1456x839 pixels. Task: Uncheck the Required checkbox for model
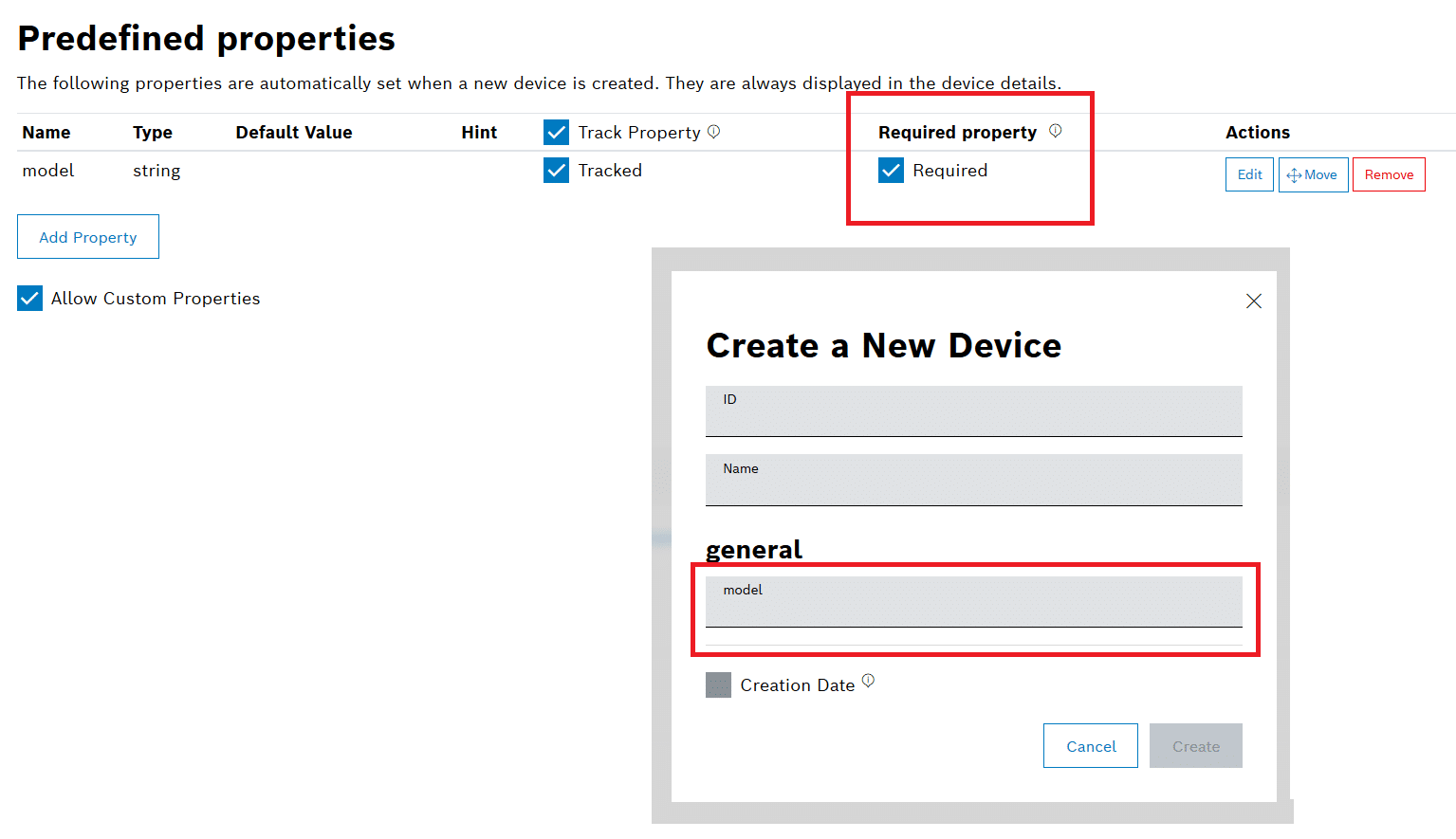coord(891,171)
